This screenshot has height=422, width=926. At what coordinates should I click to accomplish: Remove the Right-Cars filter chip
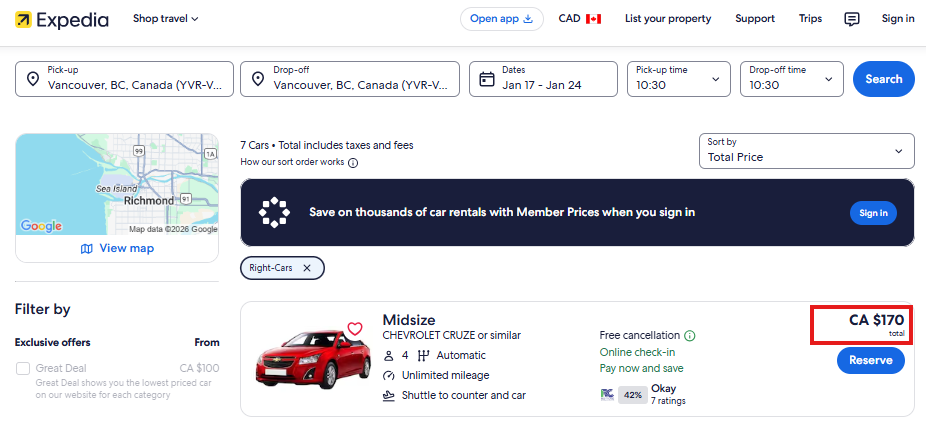pyautogui.click(x=307, y=268)
